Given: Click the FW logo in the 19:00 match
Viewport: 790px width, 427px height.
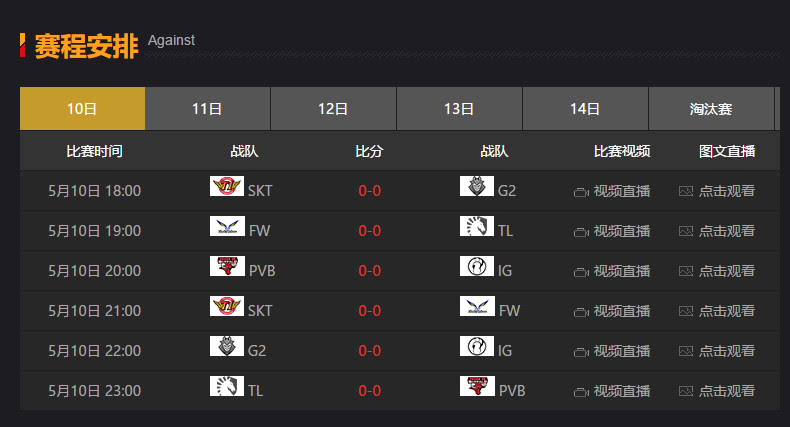Looking at the screenshot, I should pyautogui.click(x=227, y=226).
